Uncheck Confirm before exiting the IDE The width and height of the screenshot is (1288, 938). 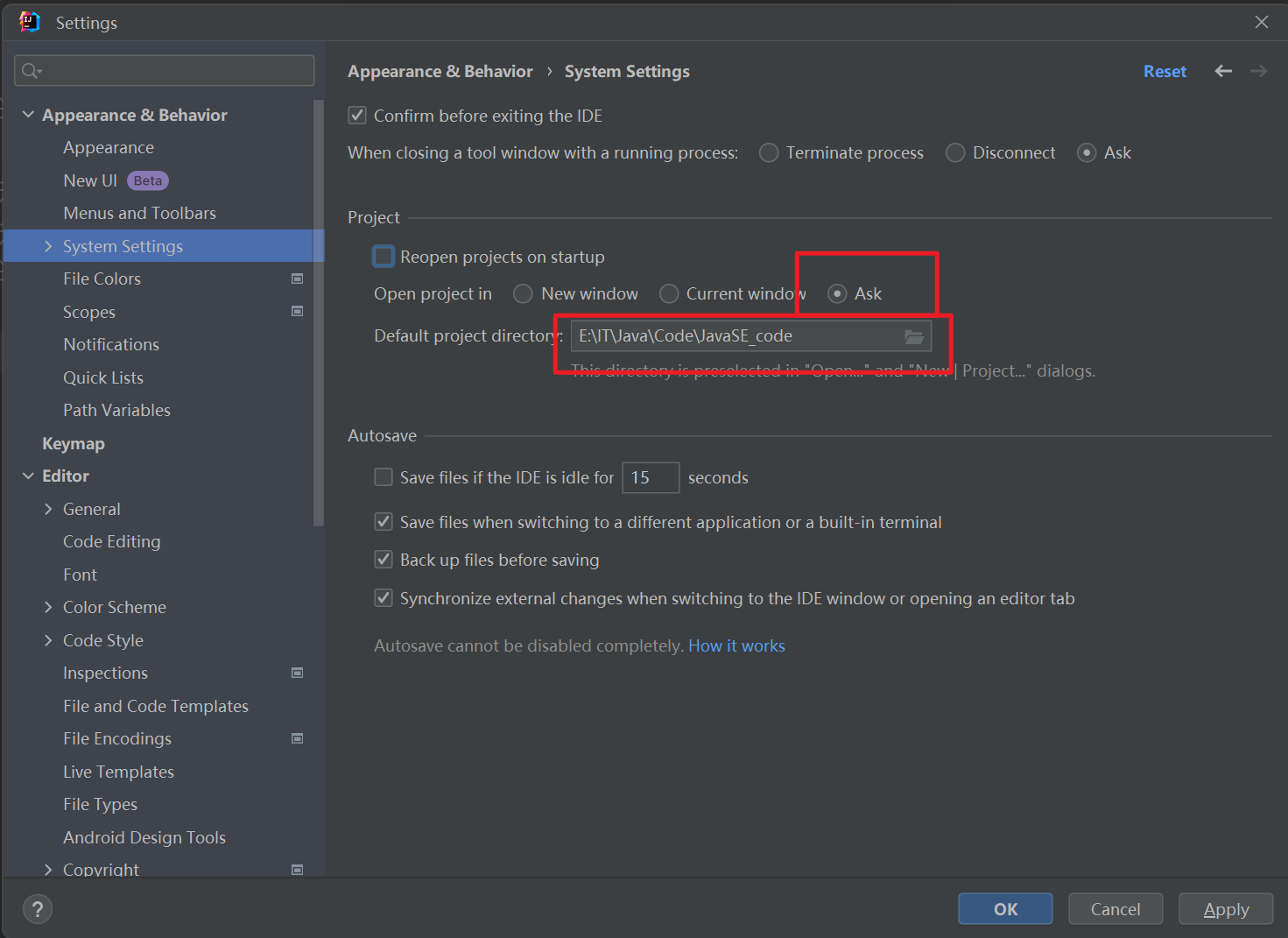[x=356, y=115]
